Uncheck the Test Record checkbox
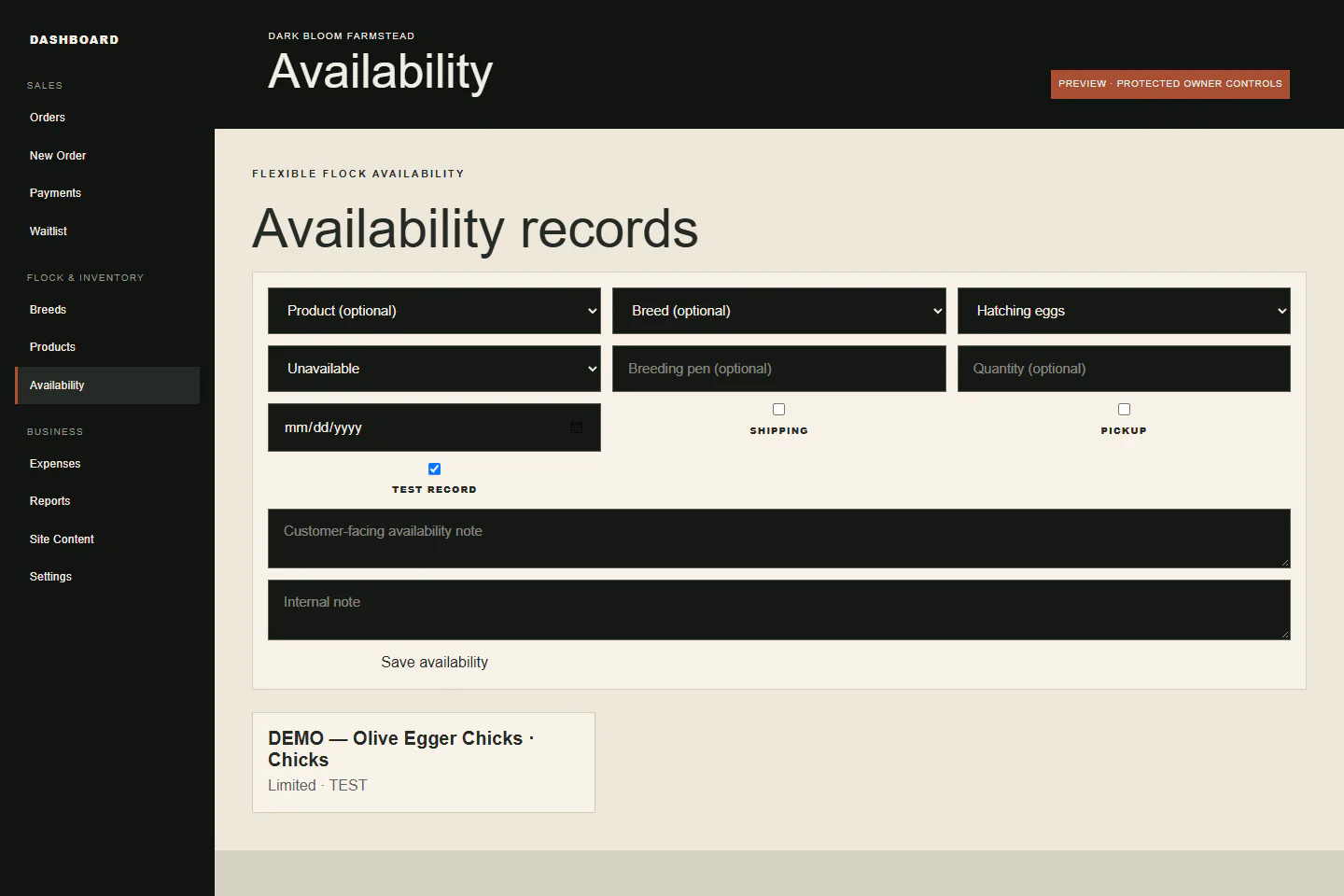The image size is (1344, 896). [434, 469]
